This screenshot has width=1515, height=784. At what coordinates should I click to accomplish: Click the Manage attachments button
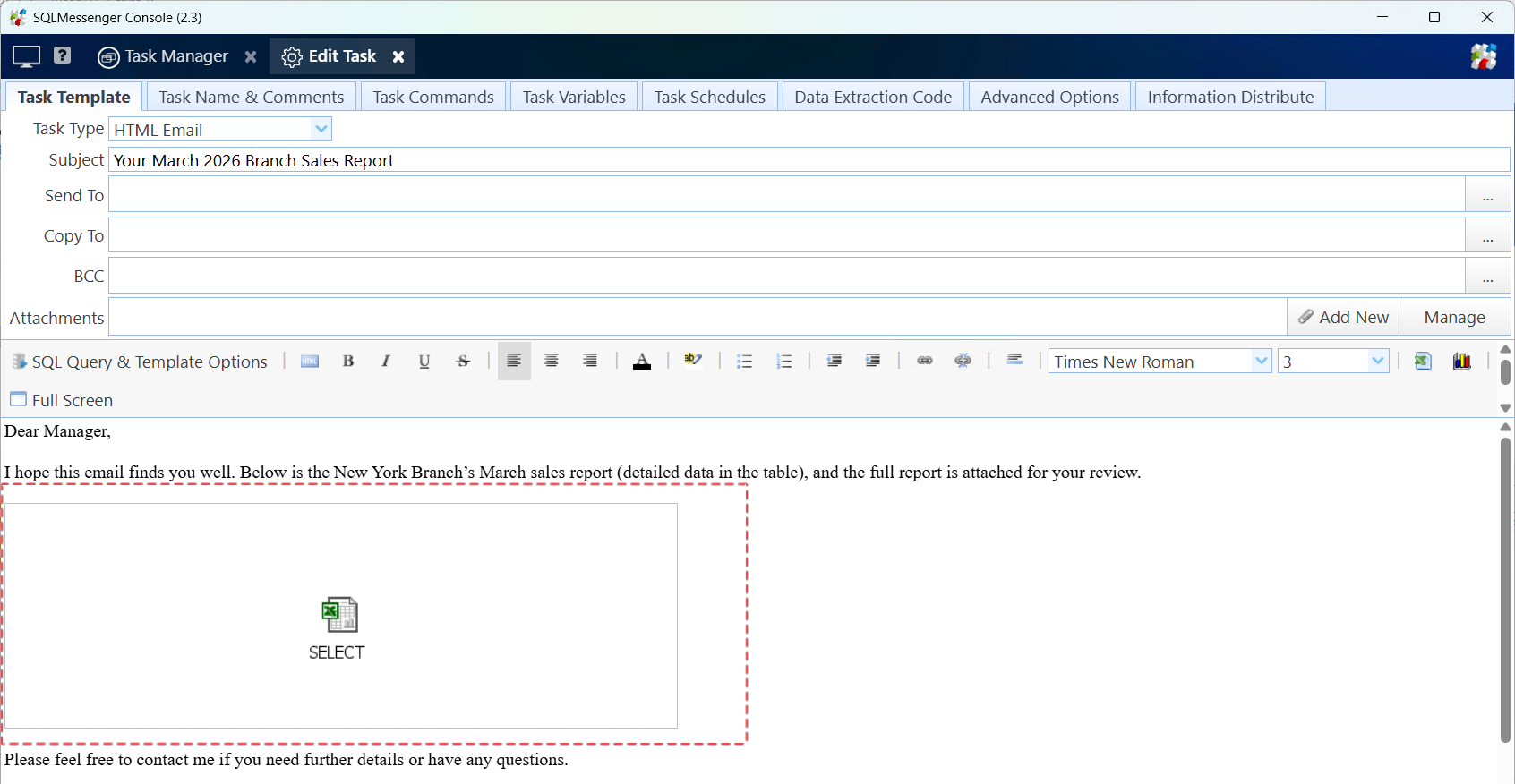[1454, 317]
